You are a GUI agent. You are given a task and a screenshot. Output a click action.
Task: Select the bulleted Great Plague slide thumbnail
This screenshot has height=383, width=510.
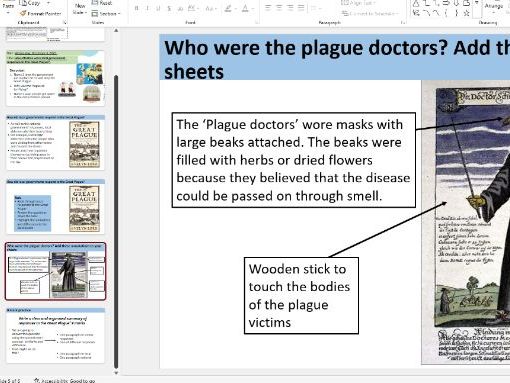pos(55,143)
